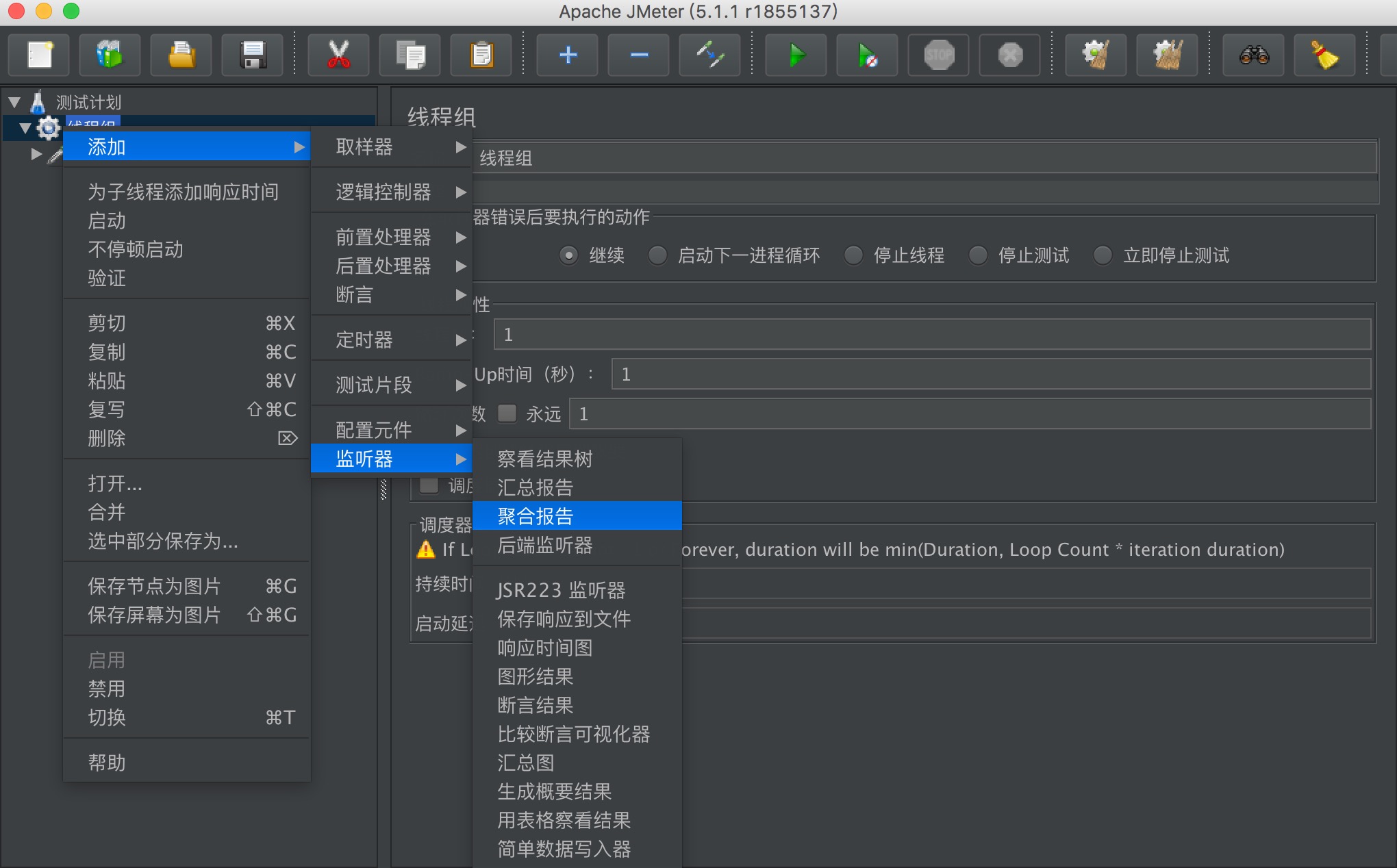
Task: Click the Paste clipboard icon
Action: [481, 55]
